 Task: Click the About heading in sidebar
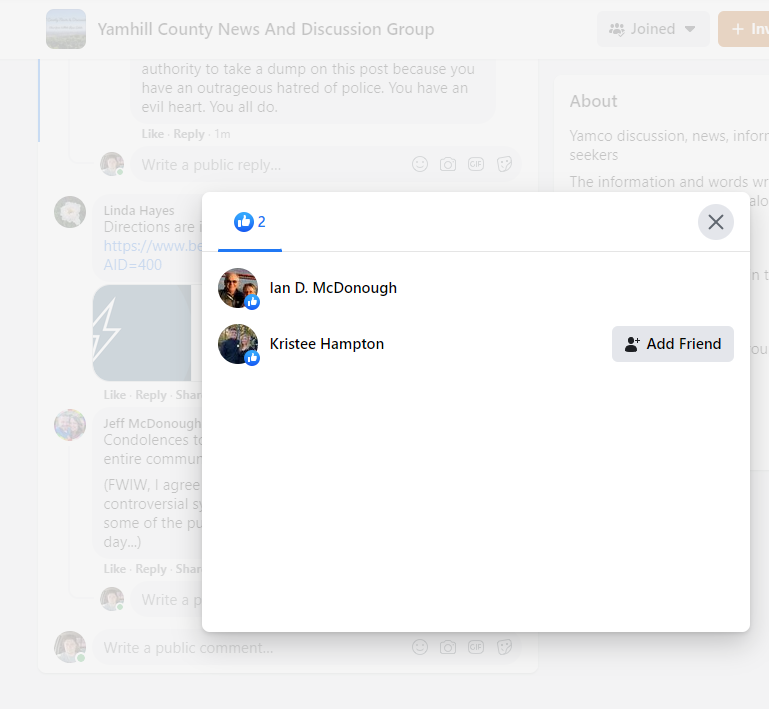coord(593,101)
